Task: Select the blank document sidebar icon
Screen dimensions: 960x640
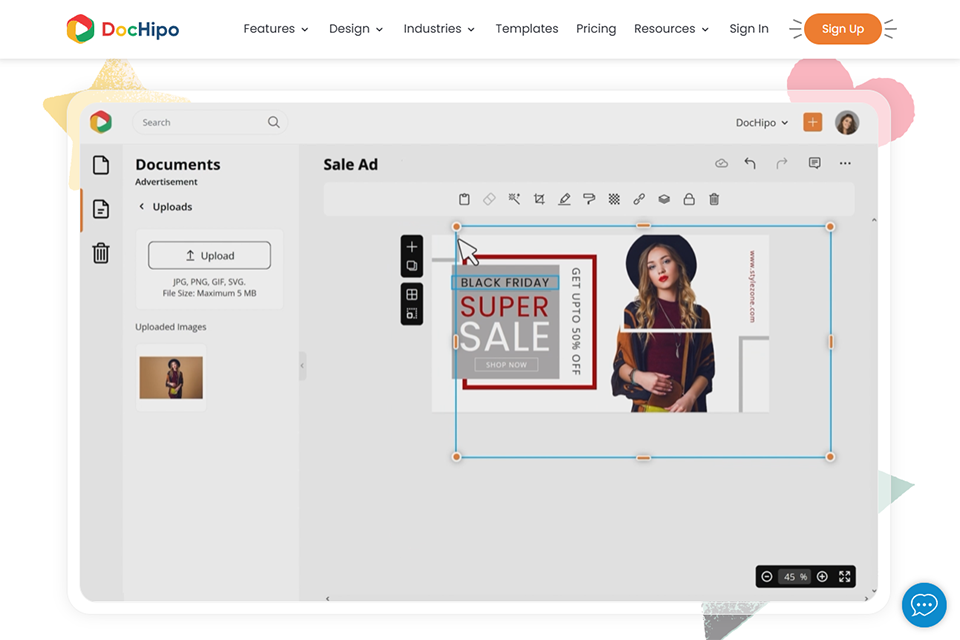Action: coord(101,165)
